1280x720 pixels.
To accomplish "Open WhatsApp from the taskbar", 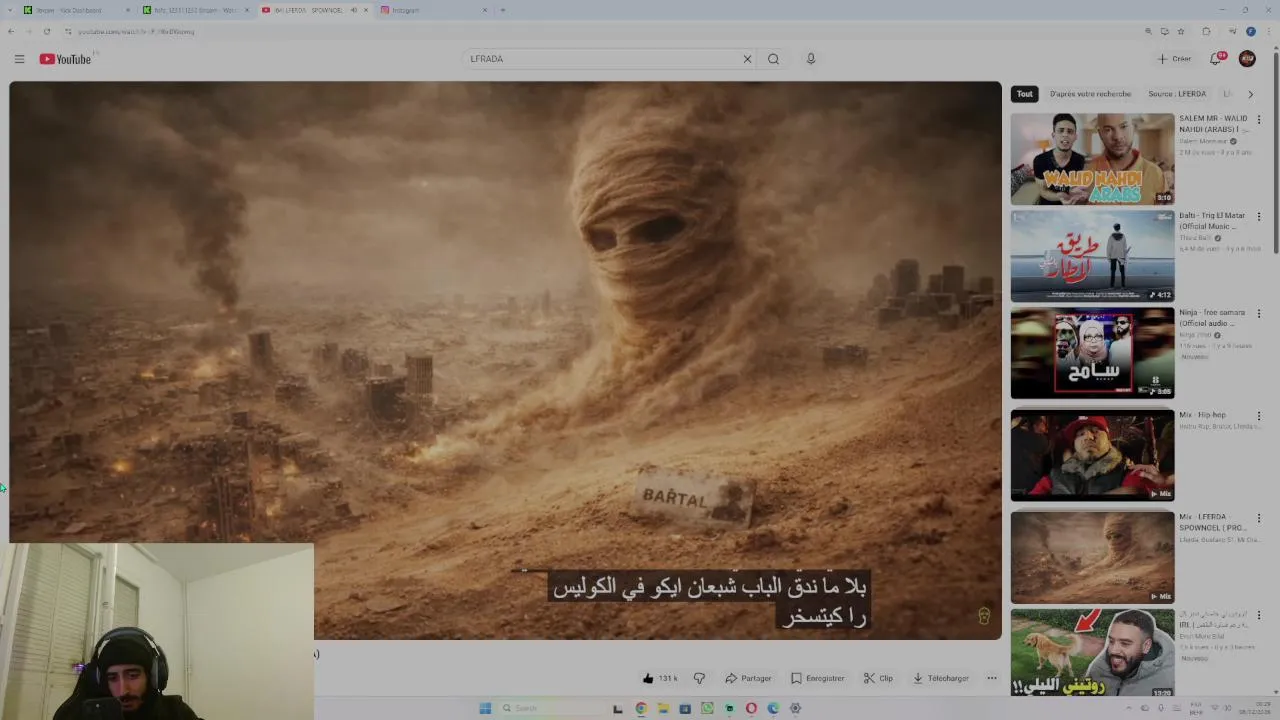I will 707,708.
